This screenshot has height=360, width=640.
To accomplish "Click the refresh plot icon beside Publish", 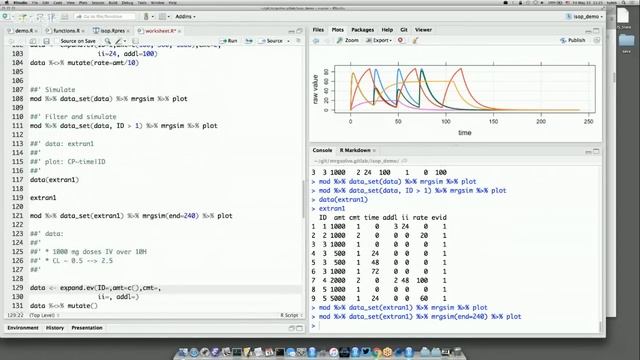I will pyautogui.click(x=596, y=40).
